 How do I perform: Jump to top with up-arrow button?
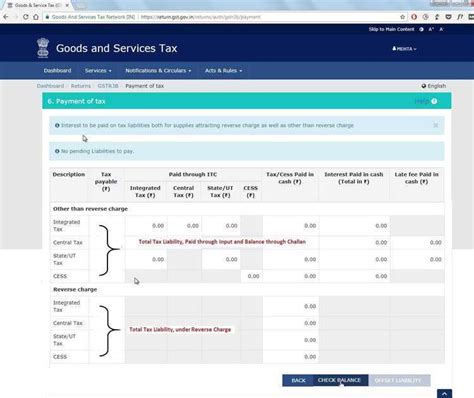click(x=444, y=394)
